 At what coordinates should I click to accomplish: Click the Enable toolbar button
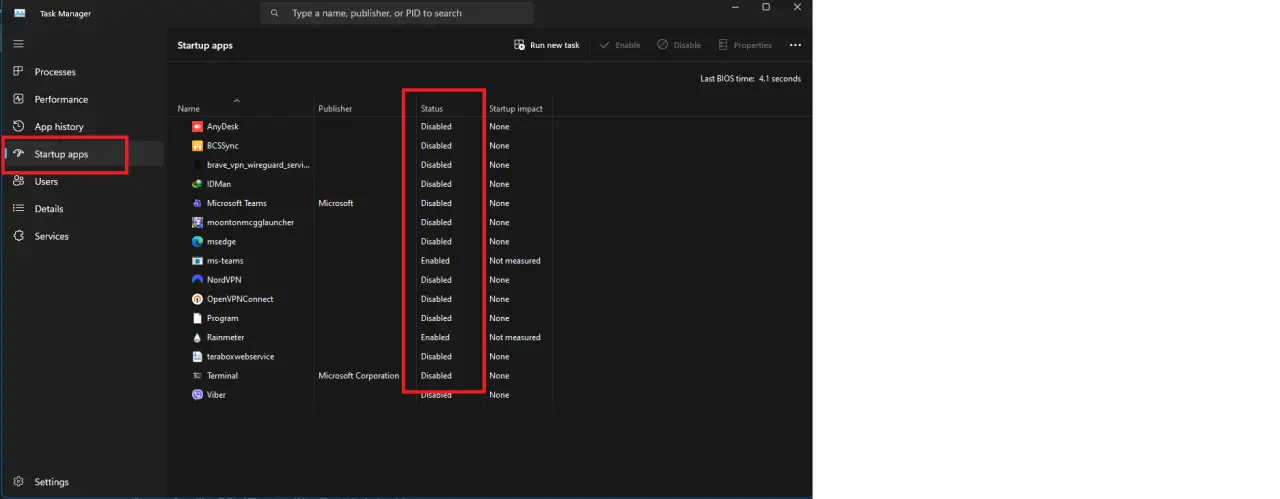point(620,45)
